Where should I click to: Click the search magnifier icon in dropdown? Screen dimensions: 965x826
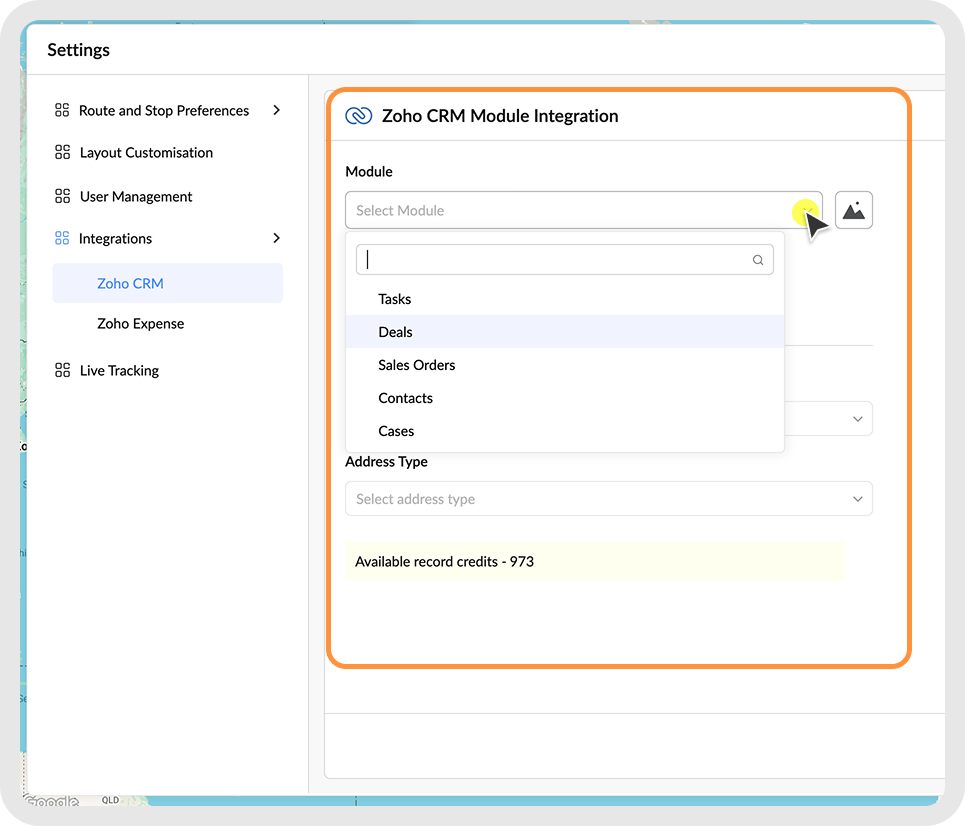[758, 260]
